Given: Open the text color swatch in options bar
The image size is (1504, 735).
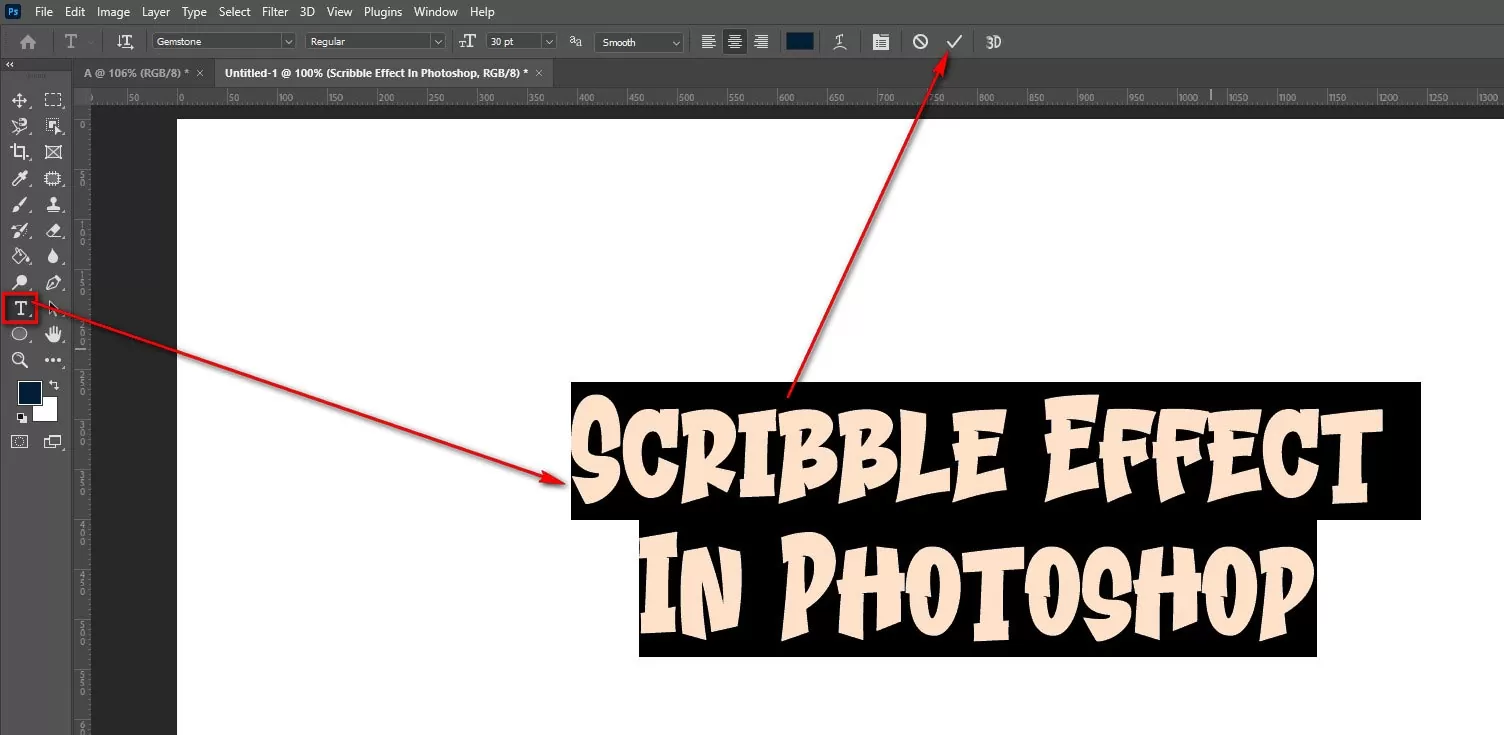Looking at the screenshot, I should tap(800, 42).
